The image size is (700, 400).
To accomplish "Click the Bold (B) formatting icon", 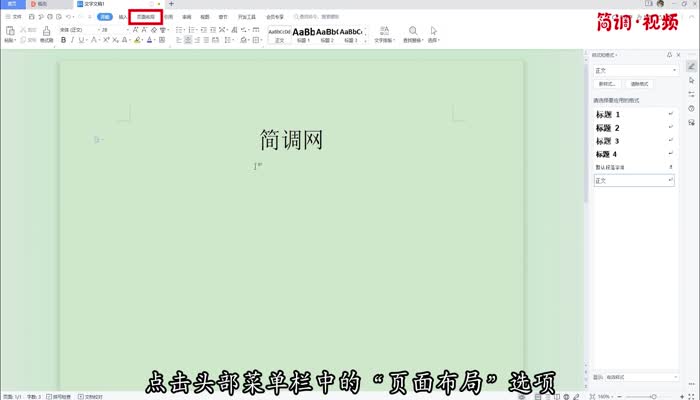I will 63,41.
